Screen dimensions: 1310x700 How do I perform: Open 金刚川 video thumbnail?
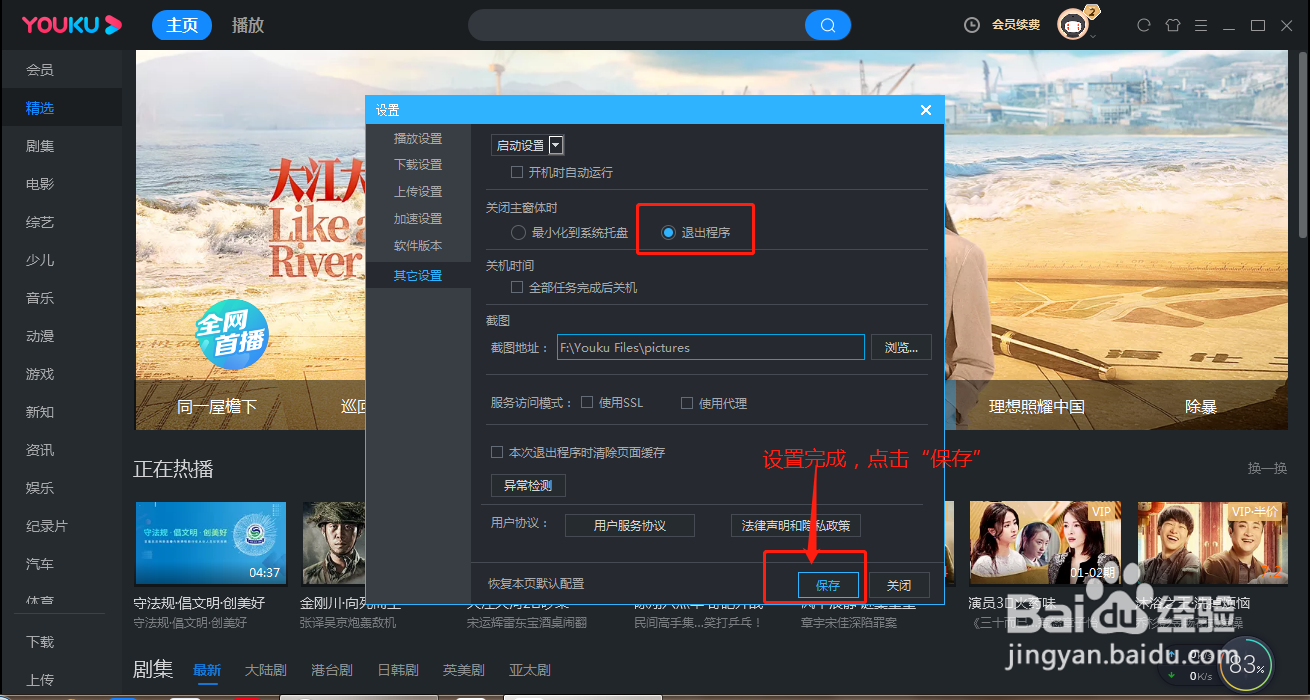tap(333, 543)
